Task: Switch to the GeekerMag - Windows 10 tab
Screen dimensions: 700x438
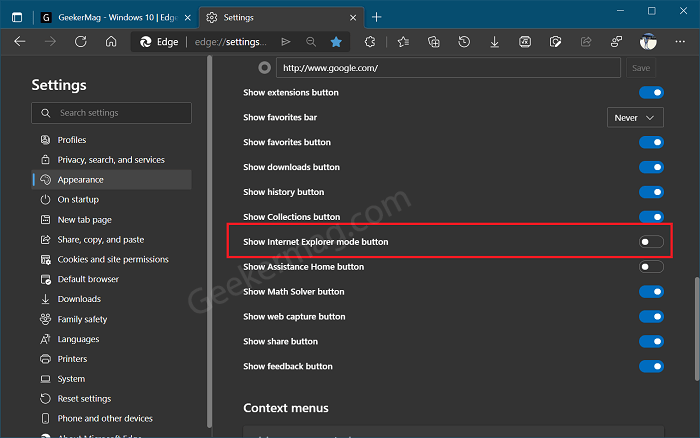Action: pyautogui.click(x=116, y=17)
